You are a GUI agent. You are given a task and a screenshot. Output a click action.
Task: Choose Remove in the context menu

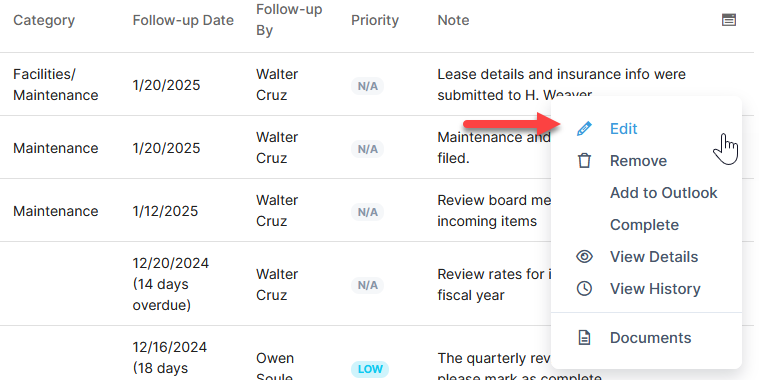click(638, 161)
